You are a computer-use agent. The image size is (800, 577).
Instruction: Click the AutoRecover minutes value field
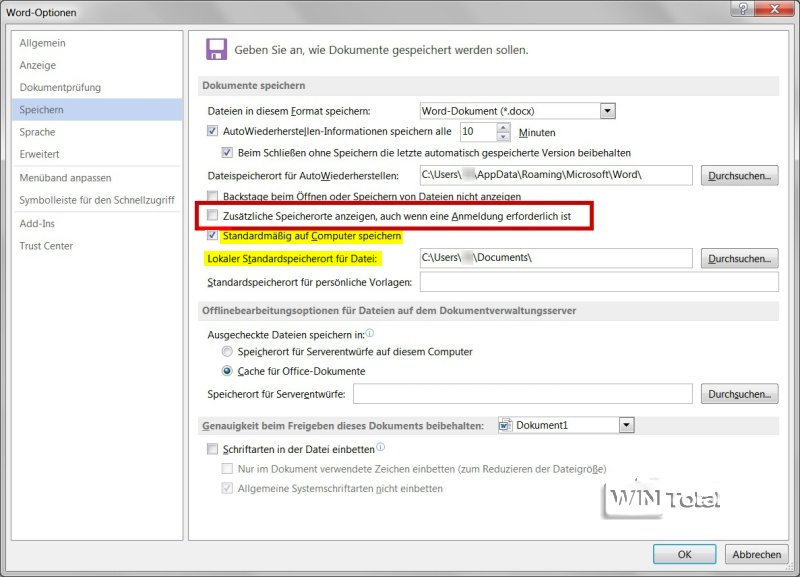coord(478,132)
